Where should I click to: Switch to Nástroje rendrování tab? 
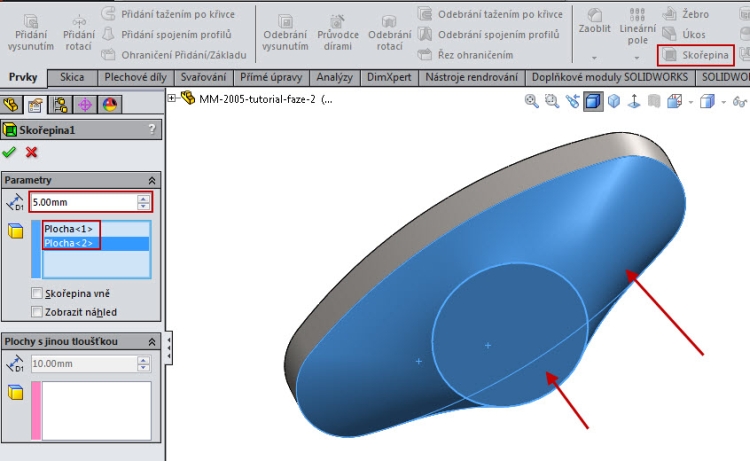(472, 77)
